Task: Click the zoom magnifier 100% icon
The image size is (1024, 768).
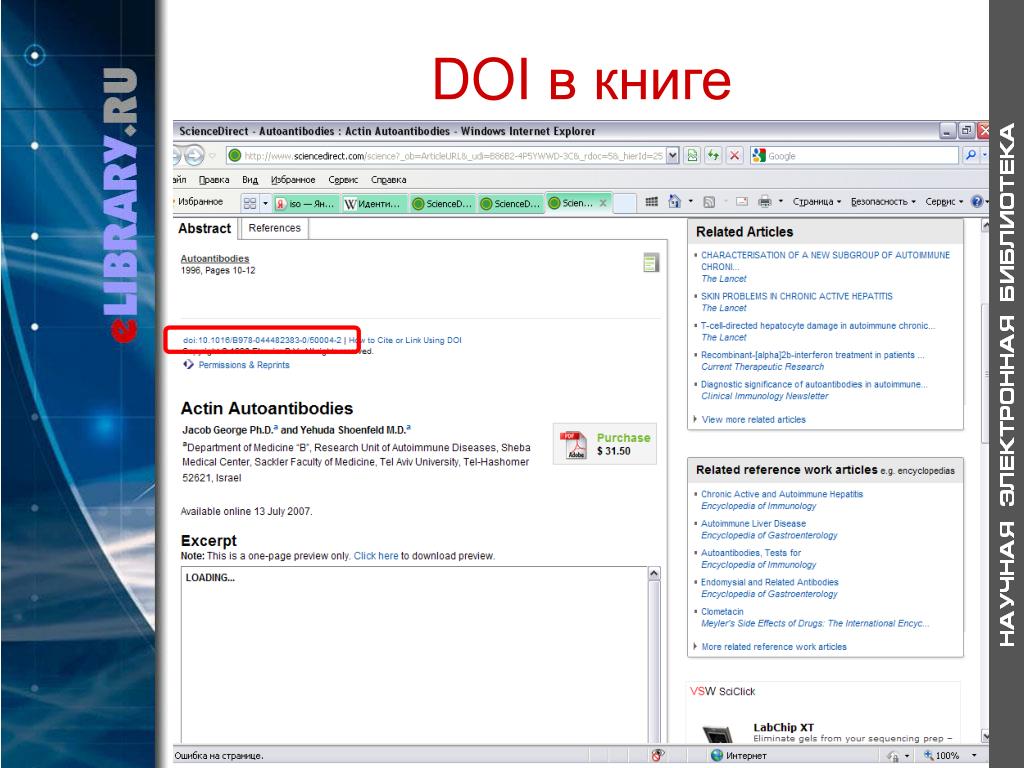Action: (927, 756)
